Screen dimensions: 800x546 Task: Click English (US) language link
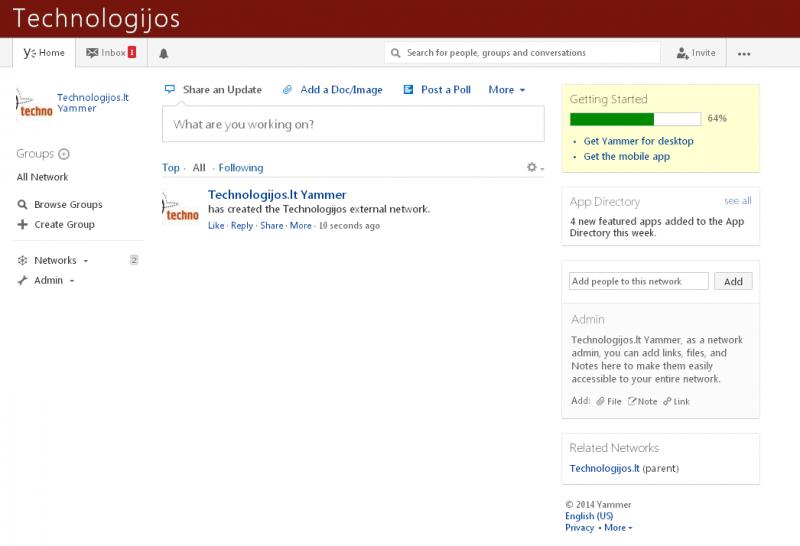point(589,515)
